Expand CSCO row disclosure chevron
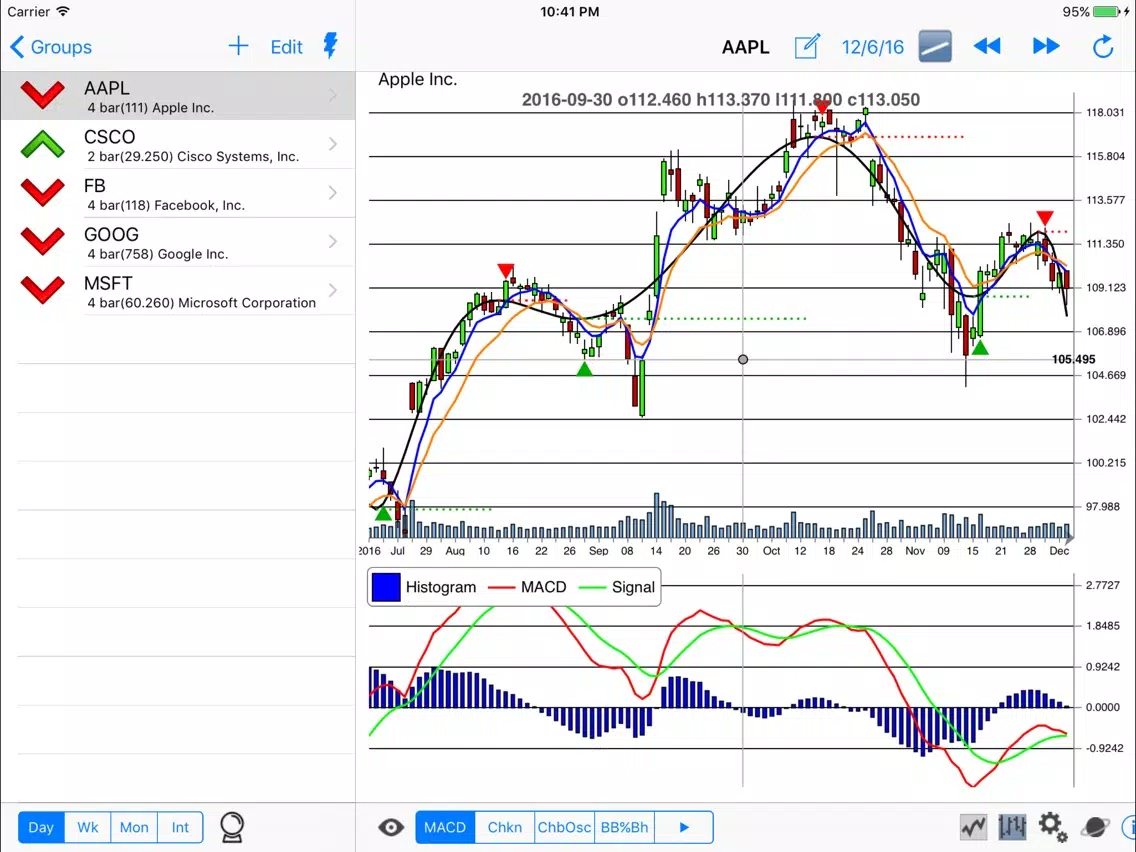The width and height of the screenshot is (1136, 852). pyautogui.click(x=333, y=143)
